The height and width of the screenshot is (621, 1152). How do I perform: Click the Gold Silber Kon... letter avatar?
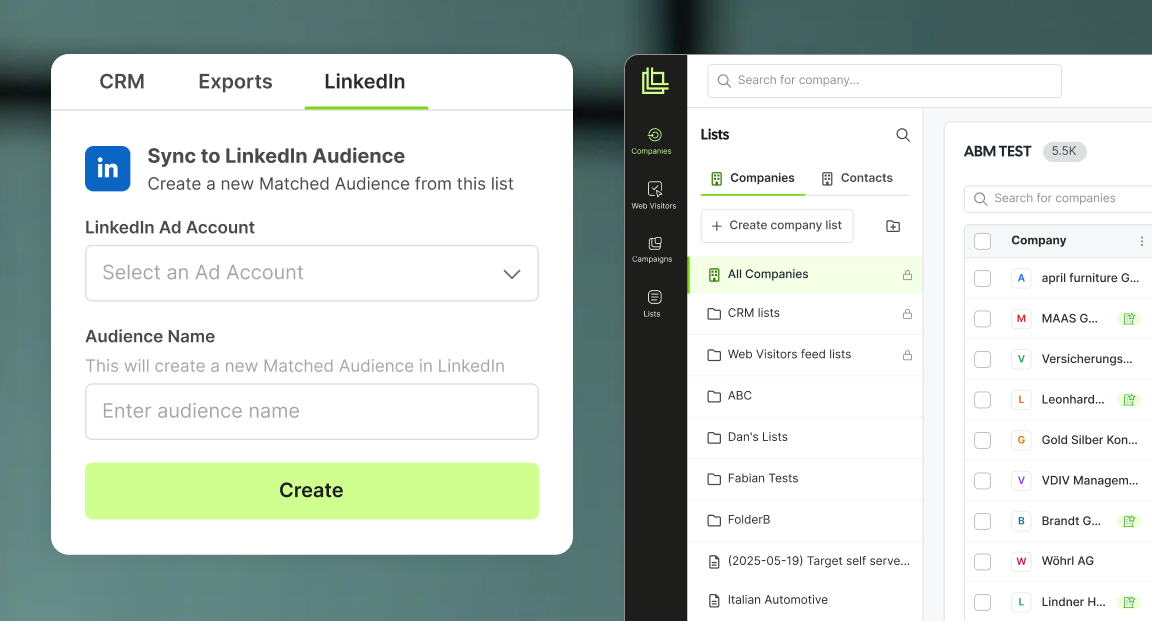point(1020,440)
